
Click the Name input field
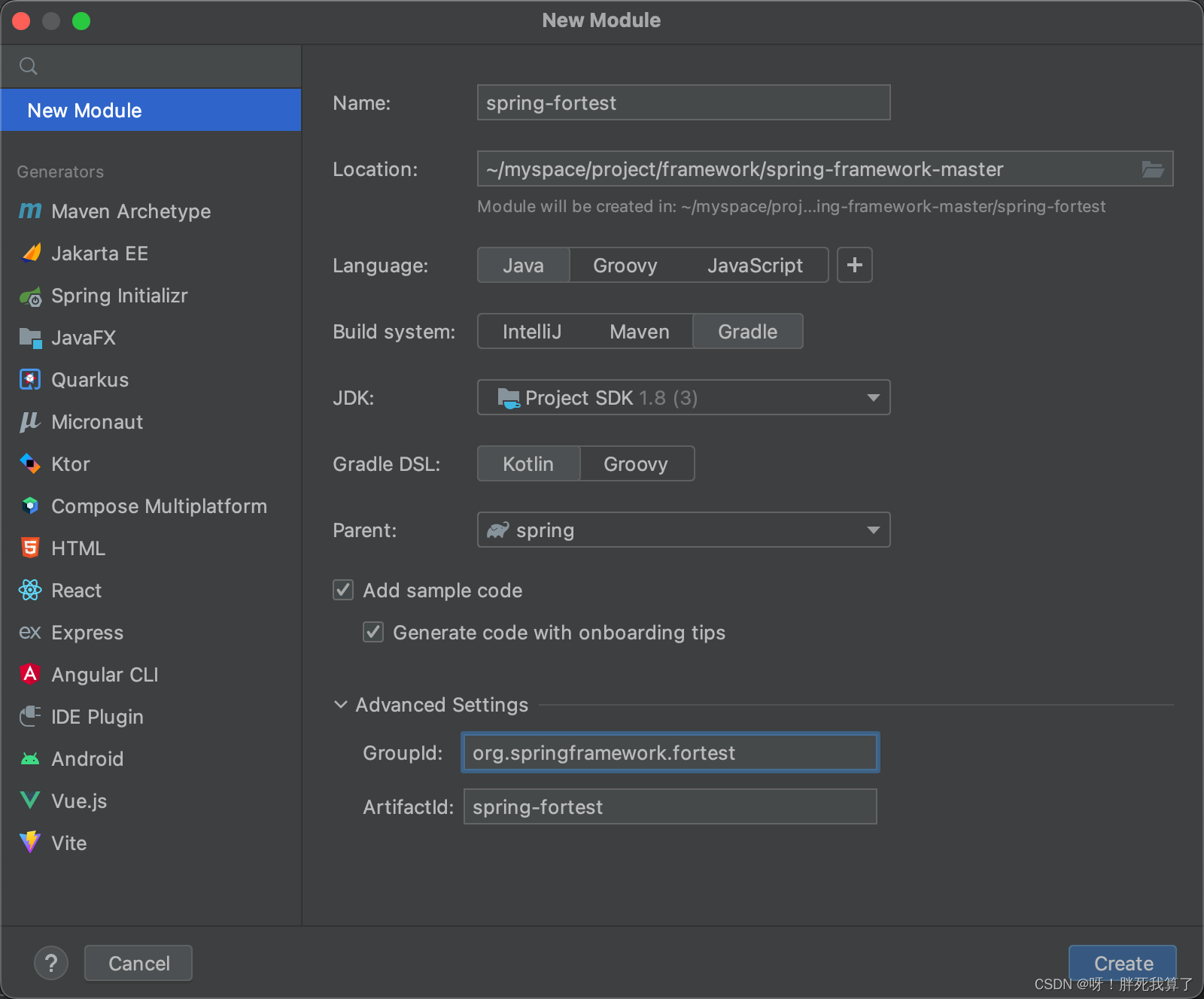coord(684,102)
